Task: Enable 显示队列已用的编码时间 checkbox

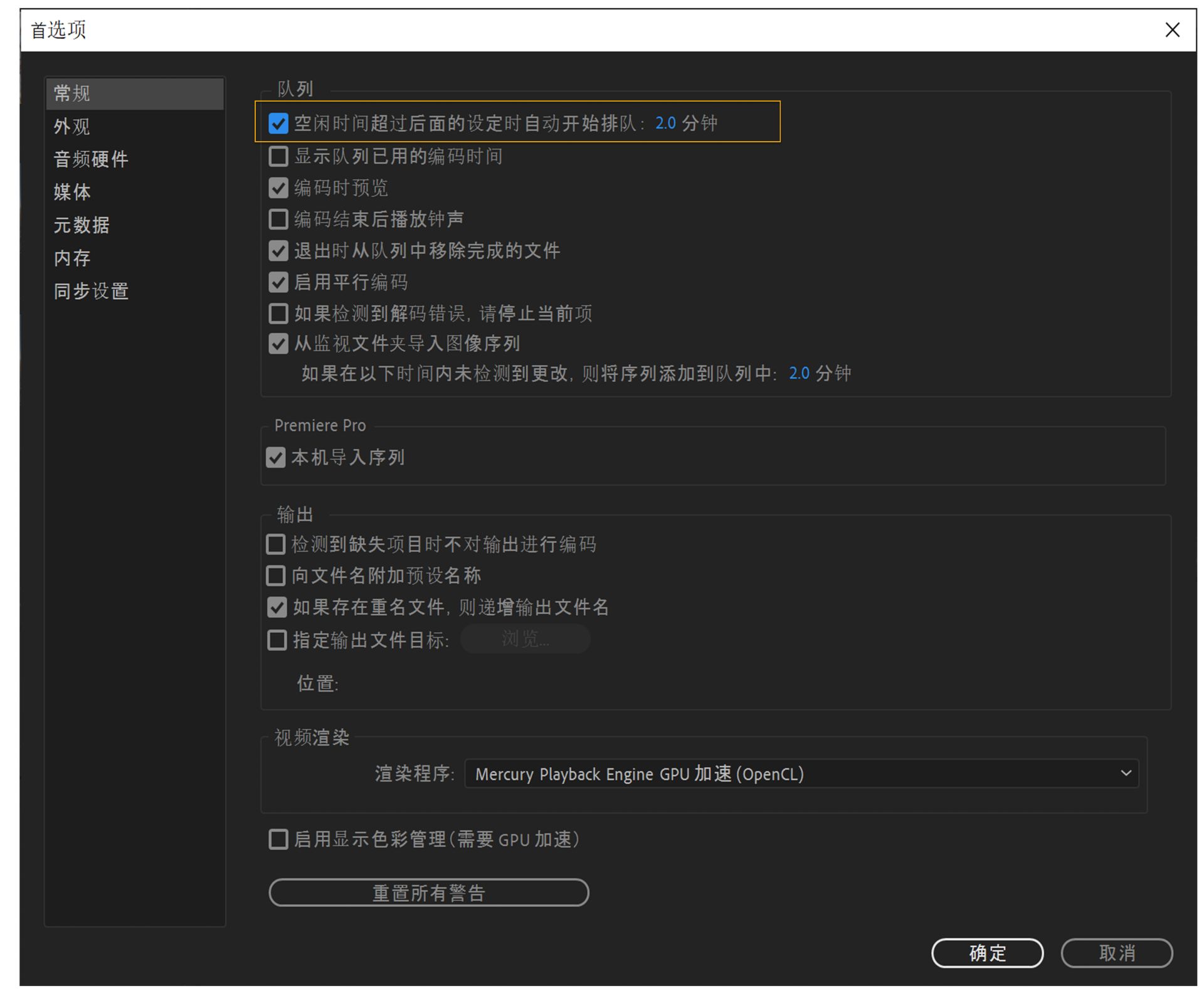Action: pos(278,156)
